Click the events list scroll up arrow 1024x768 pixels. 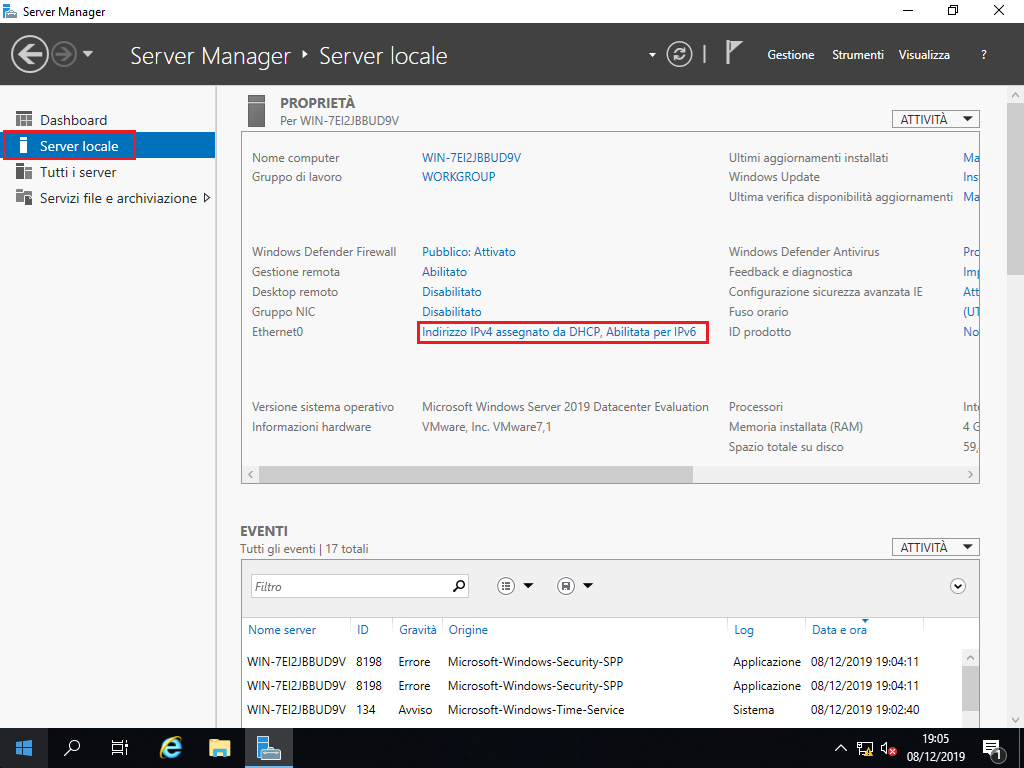point(970,658)
